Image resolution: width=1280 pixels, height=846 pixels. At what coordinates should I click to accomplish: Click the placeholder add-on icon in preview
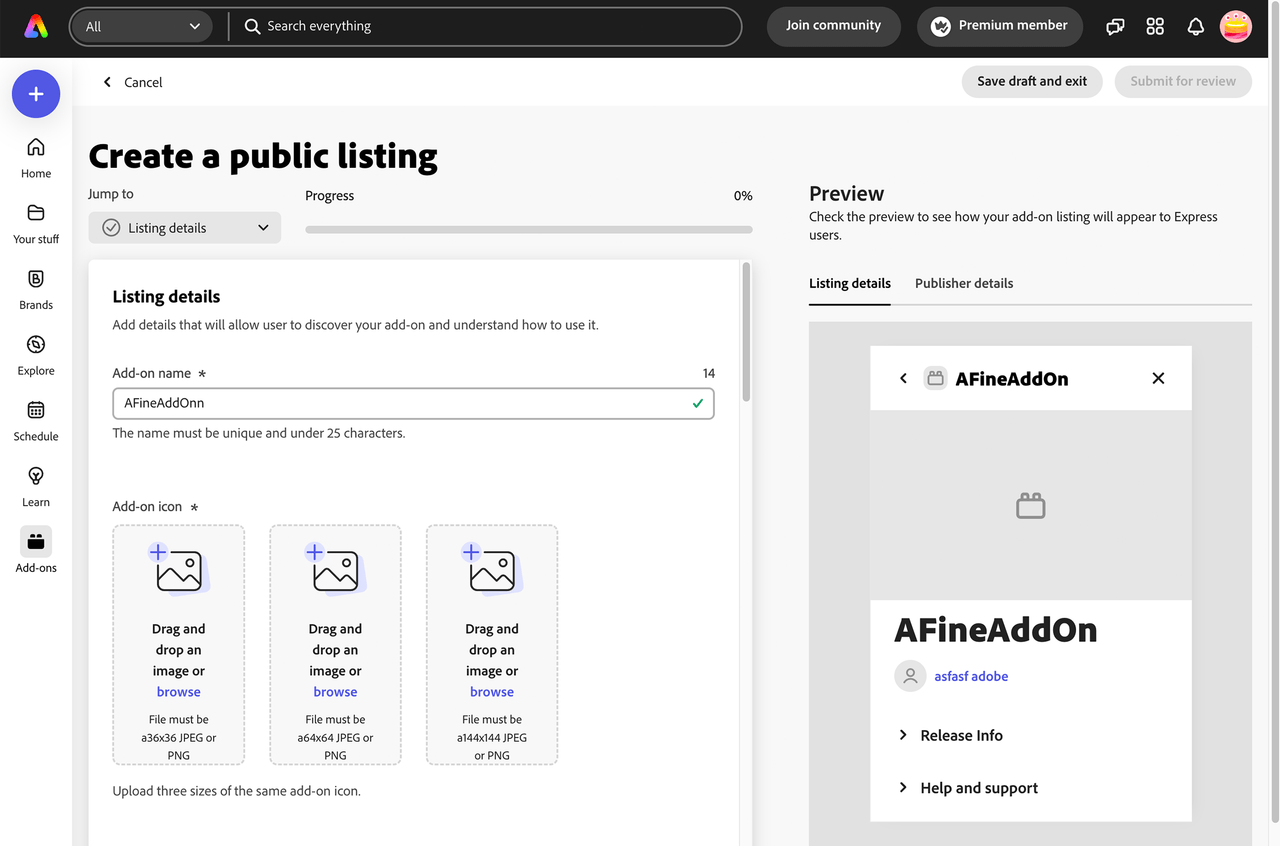1030,505
